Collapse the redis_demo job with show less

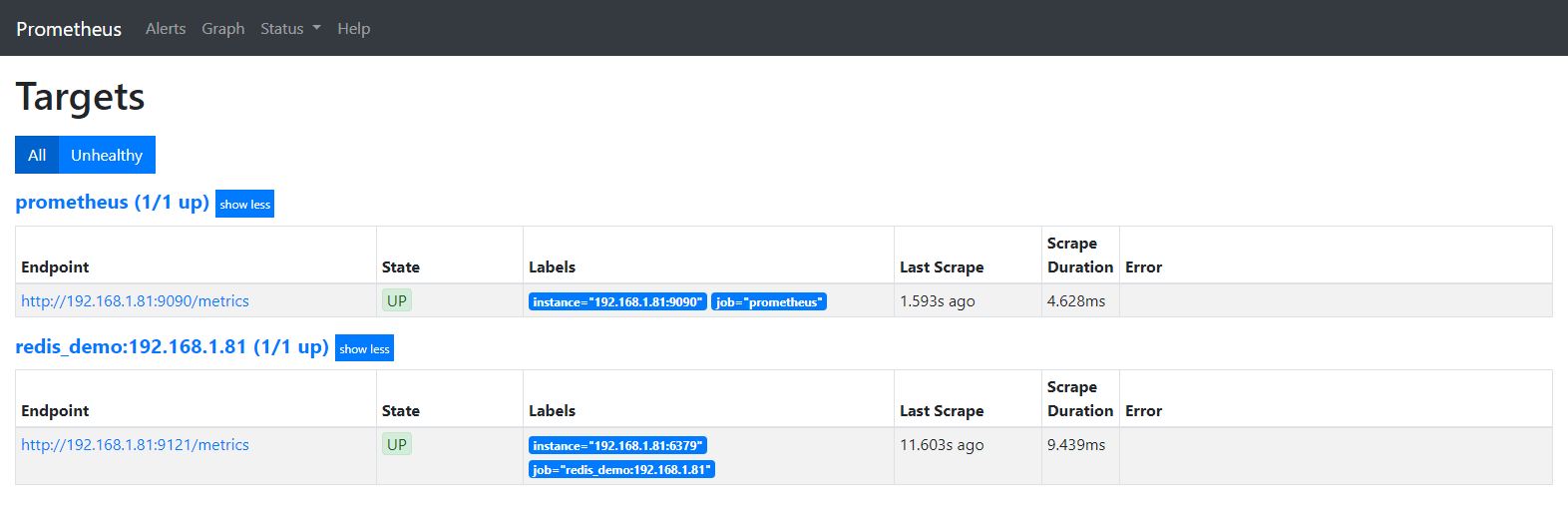coord(364,348)
